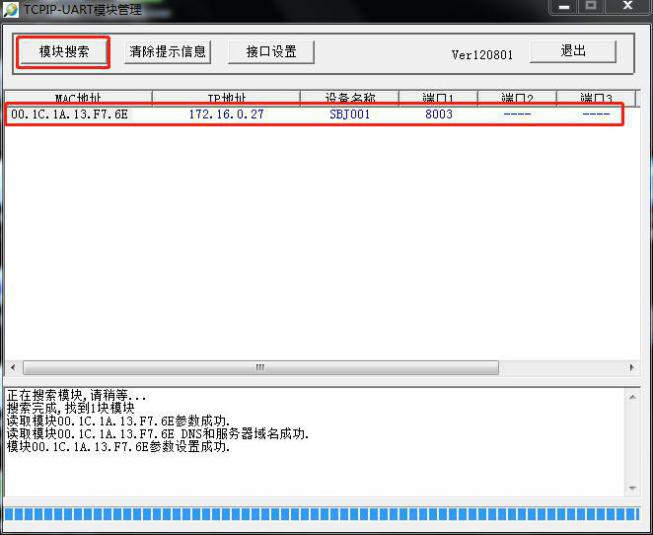
Task: Select IP address cell 172.16.0.27
Action: pos(226,114)
